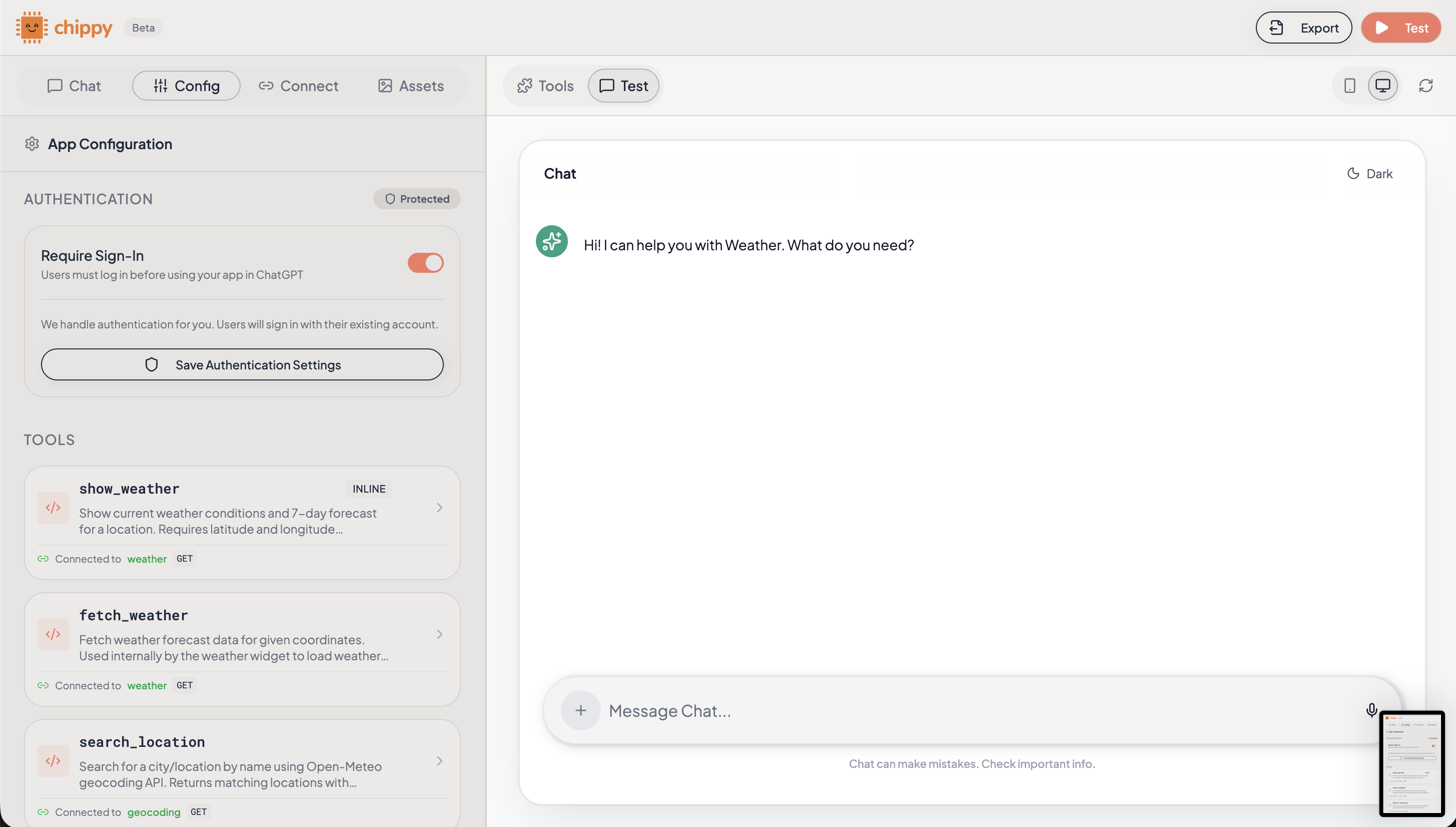Select the Test tab in preview

point(623,86)
